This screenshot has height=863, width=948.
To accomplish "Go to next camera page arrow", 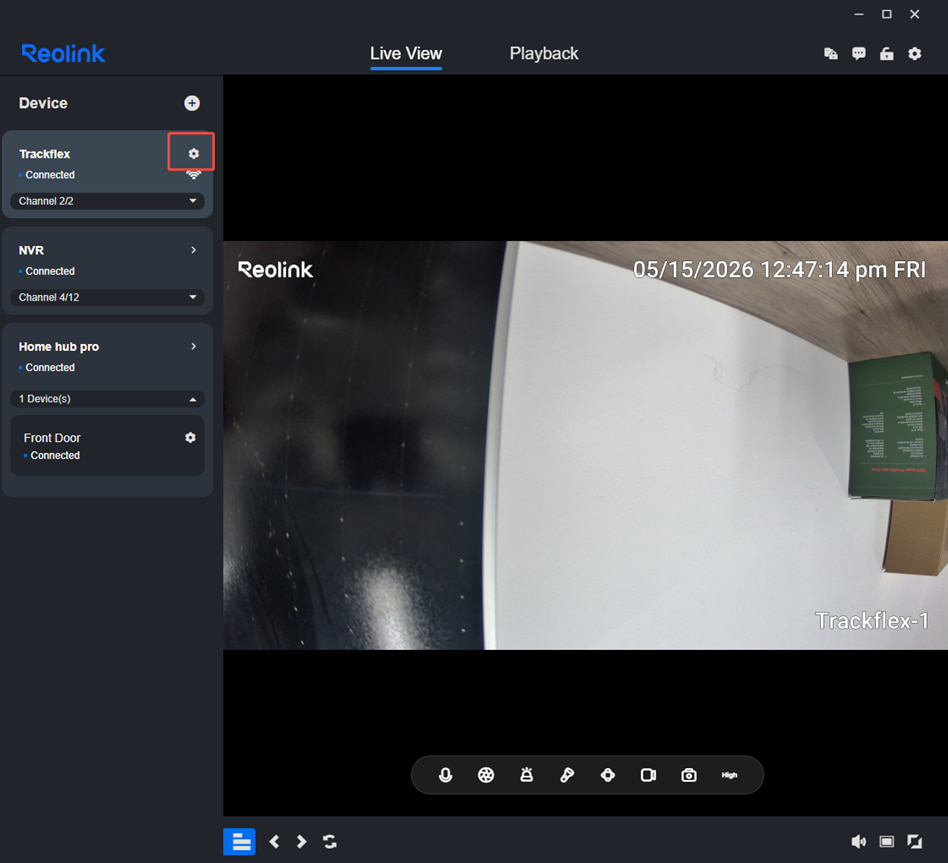I will coord(301,841).
